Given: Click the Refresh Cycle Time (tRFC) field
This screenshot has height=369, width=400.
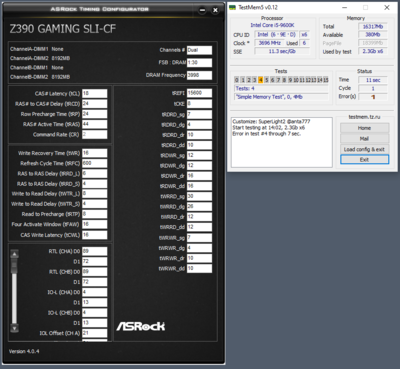Looking at the screenshot, I should [95, 163].
